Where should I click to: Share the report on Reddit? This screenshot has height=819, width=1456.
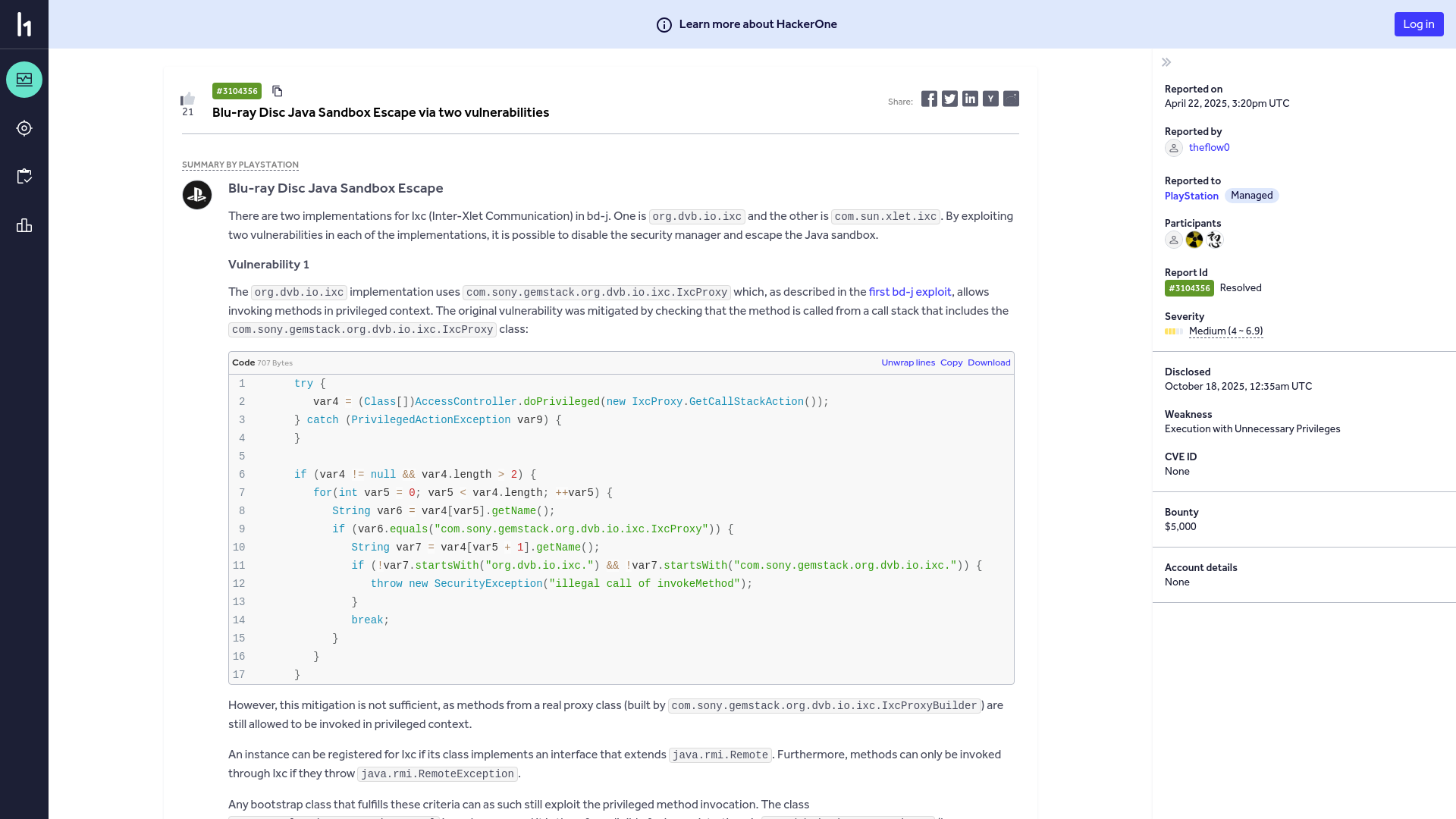tap(1011, 99)
